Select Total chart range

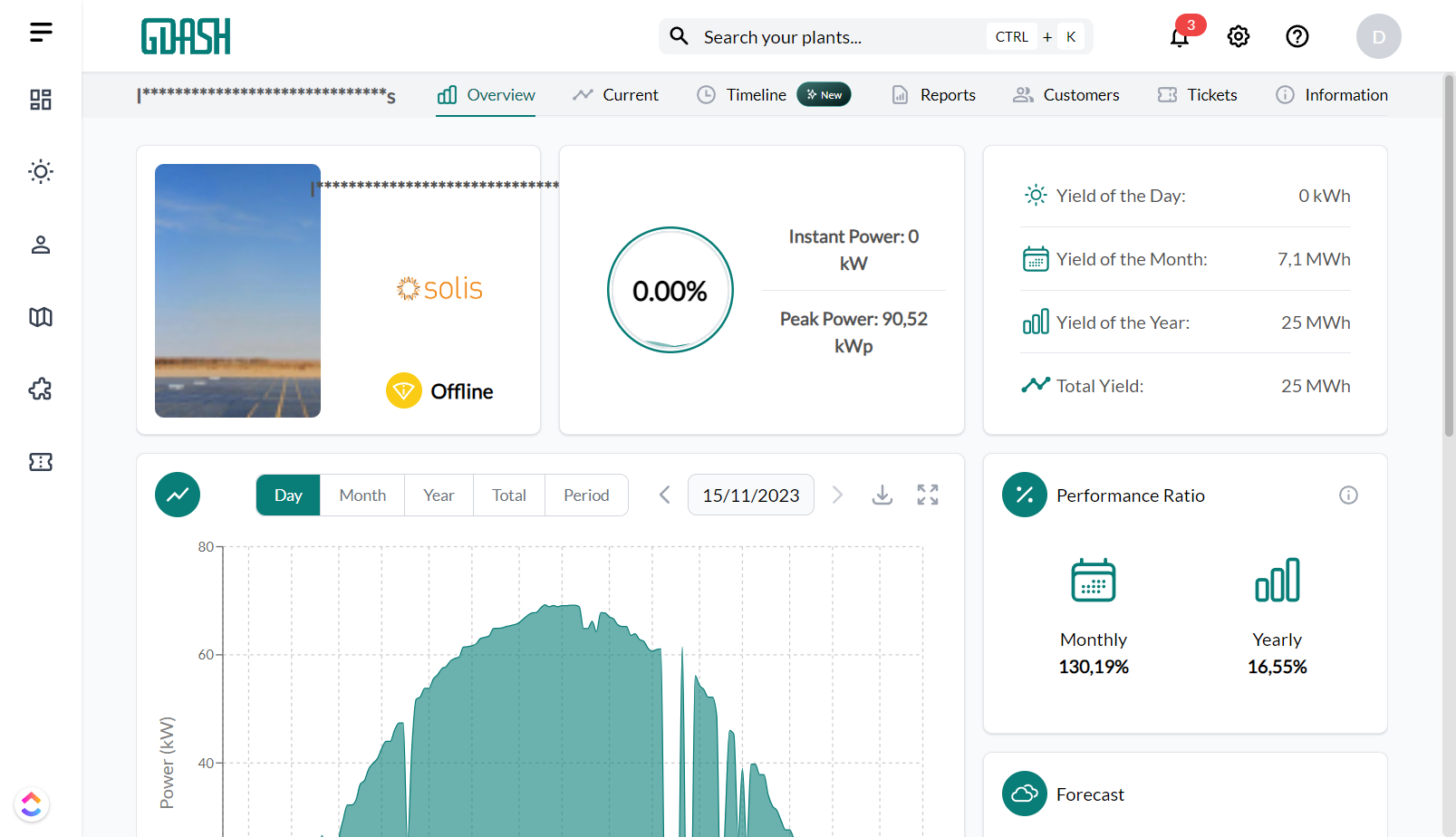coord(509,495)
